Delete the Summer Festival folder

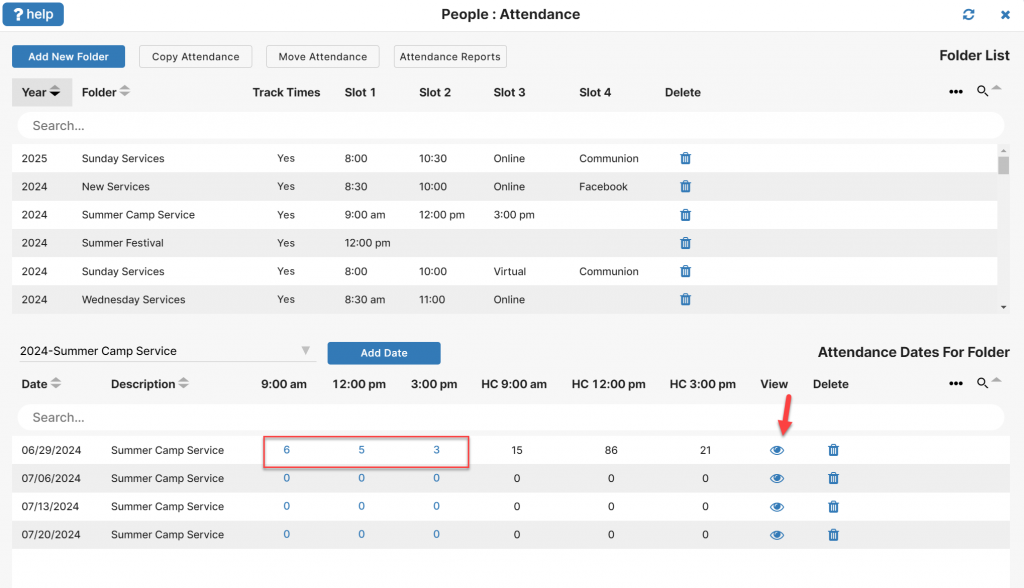point(685,243)
